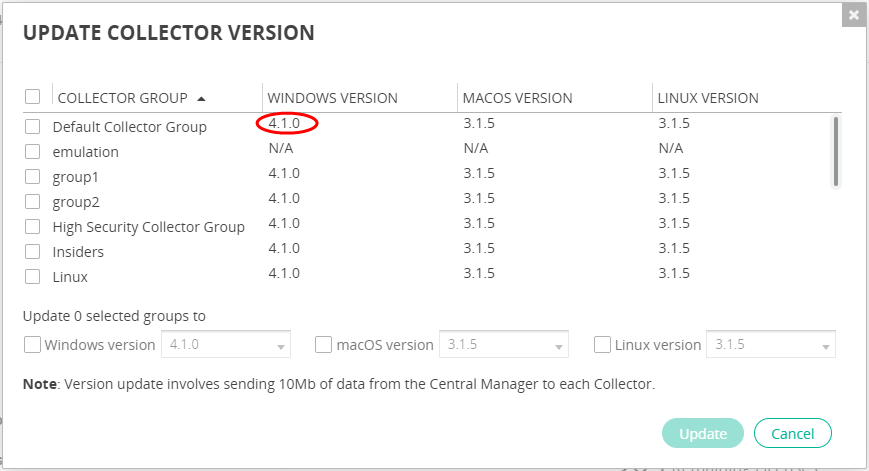Enable the macOS version update checkbox
The image size is (869, 471).
pyautogui.click(x=324, y=345)
